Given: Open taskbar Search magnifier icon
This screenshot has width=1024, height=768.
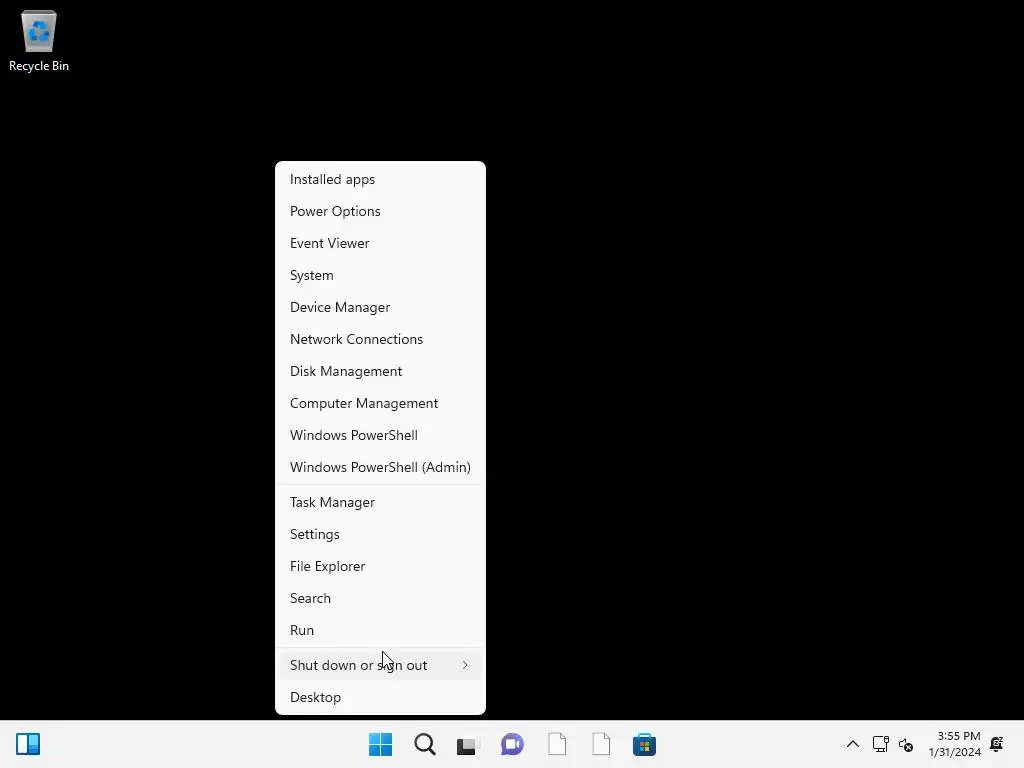Looking at the screenshot, I should point(424,744).
